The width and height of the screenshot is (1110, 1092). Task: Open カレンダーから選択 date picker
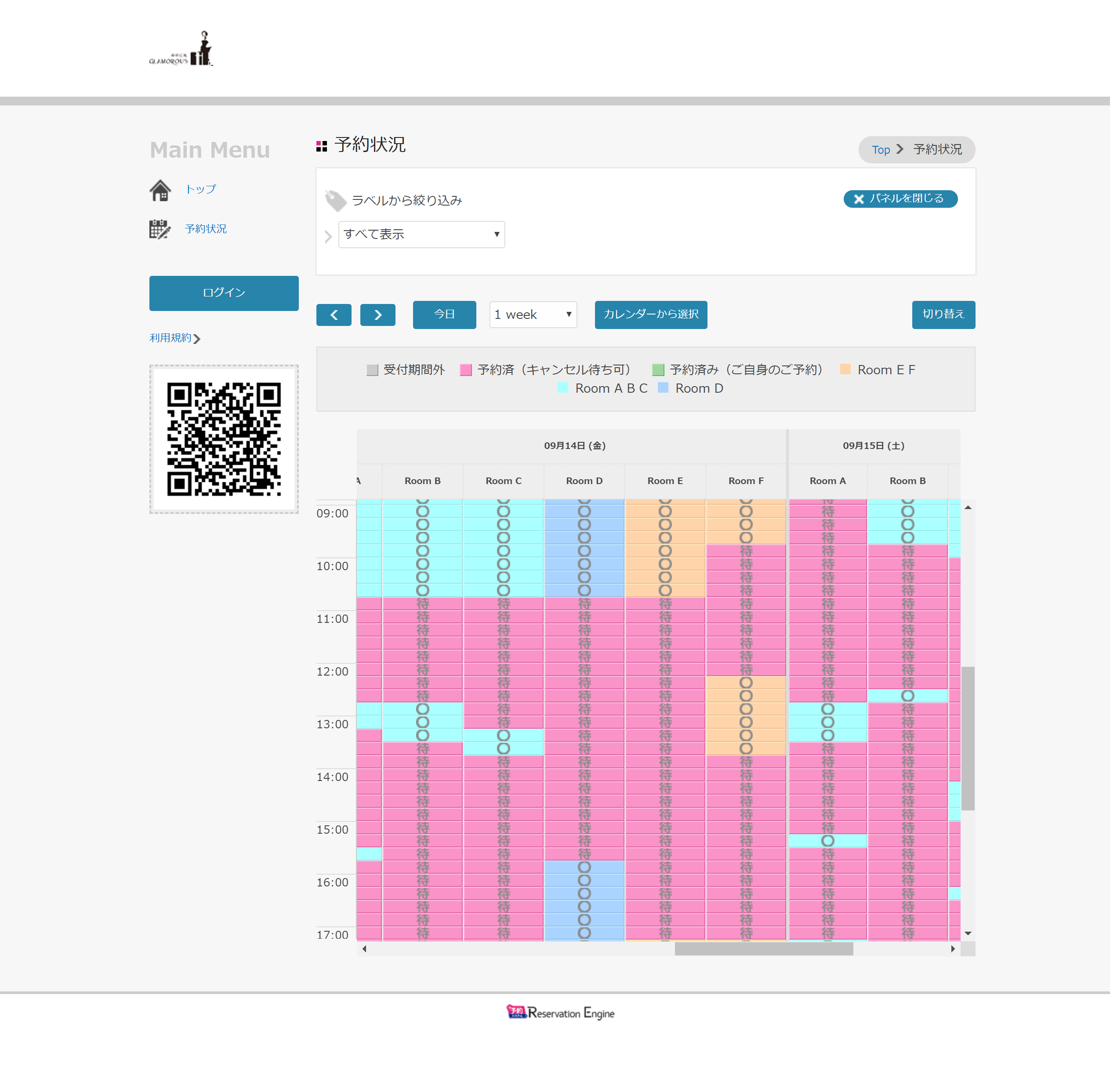pos(650,315)
